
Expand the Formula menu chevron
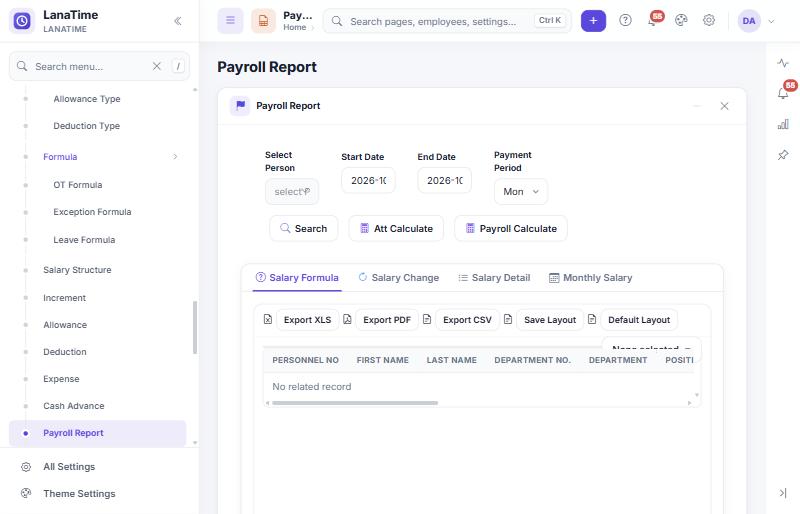pos(175,157)
